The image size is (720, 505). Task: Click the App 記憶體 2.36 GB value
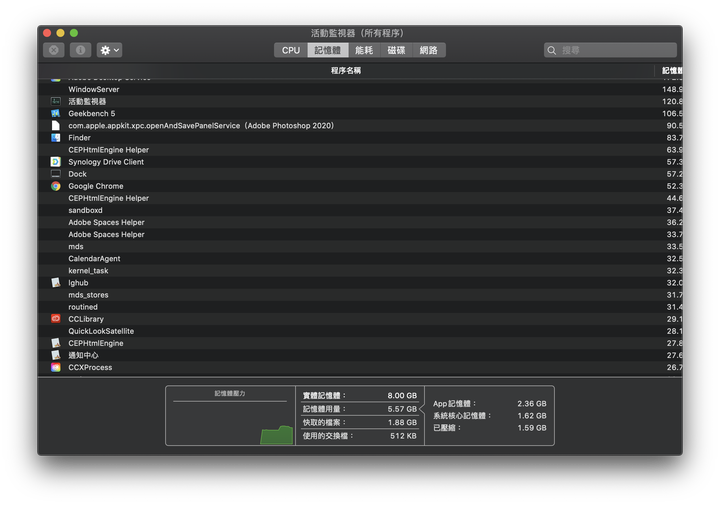(532, 404)
